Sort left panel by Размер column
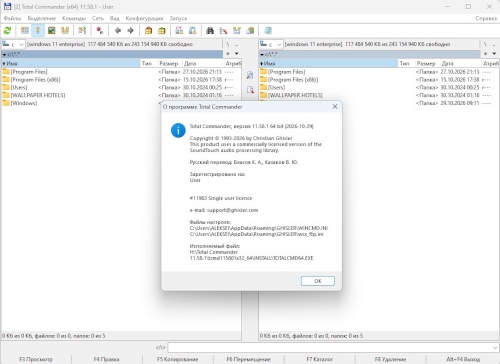This screenshot has width=500, height=364. [169, 63]
